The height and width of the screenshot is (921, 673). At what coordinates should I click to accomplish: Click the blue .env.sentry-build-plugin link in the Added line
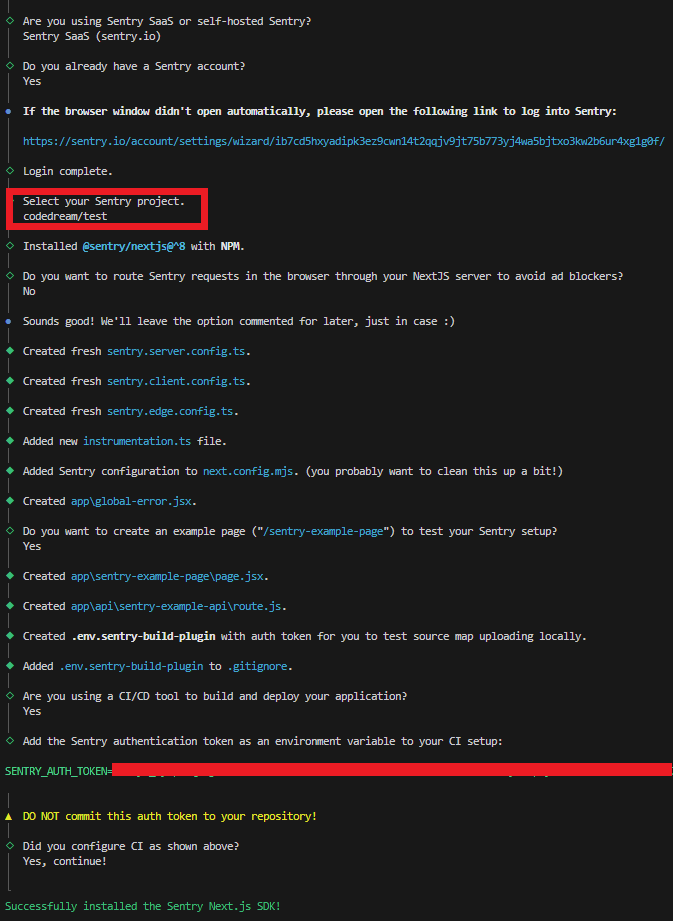point(131,666)
